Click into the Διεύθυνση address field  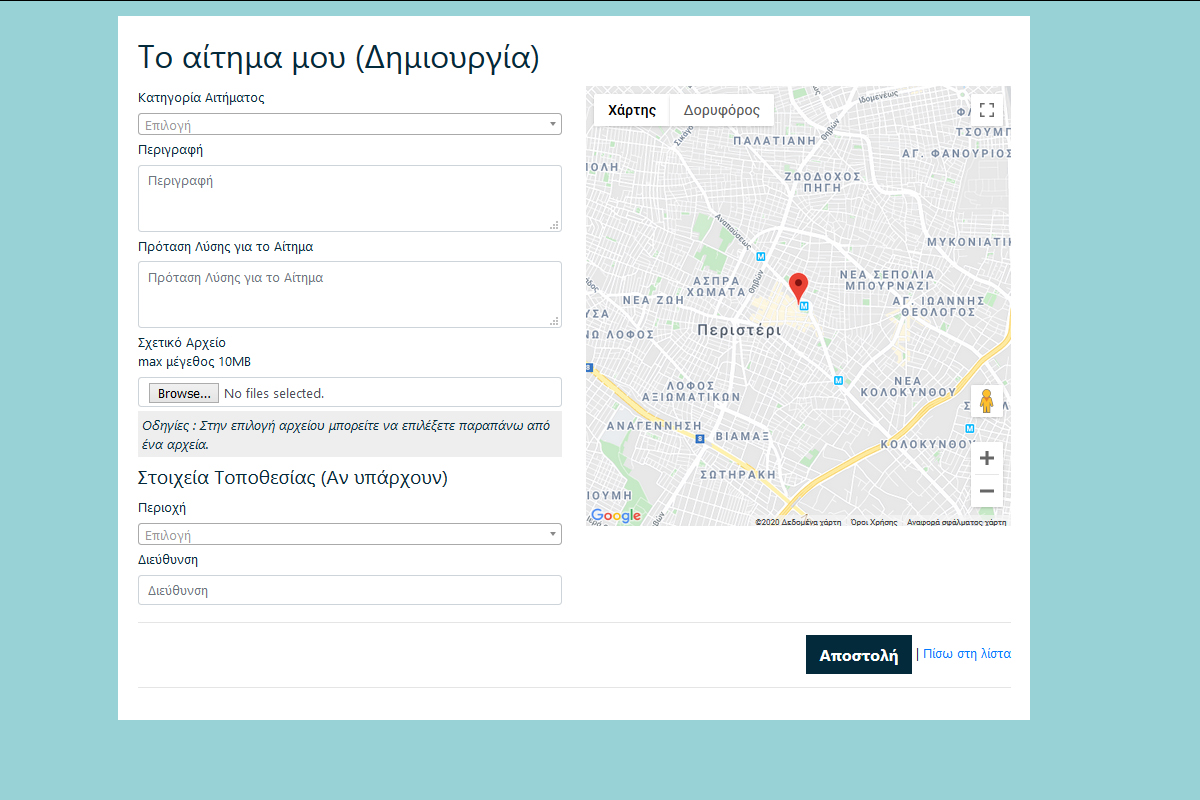349,590
